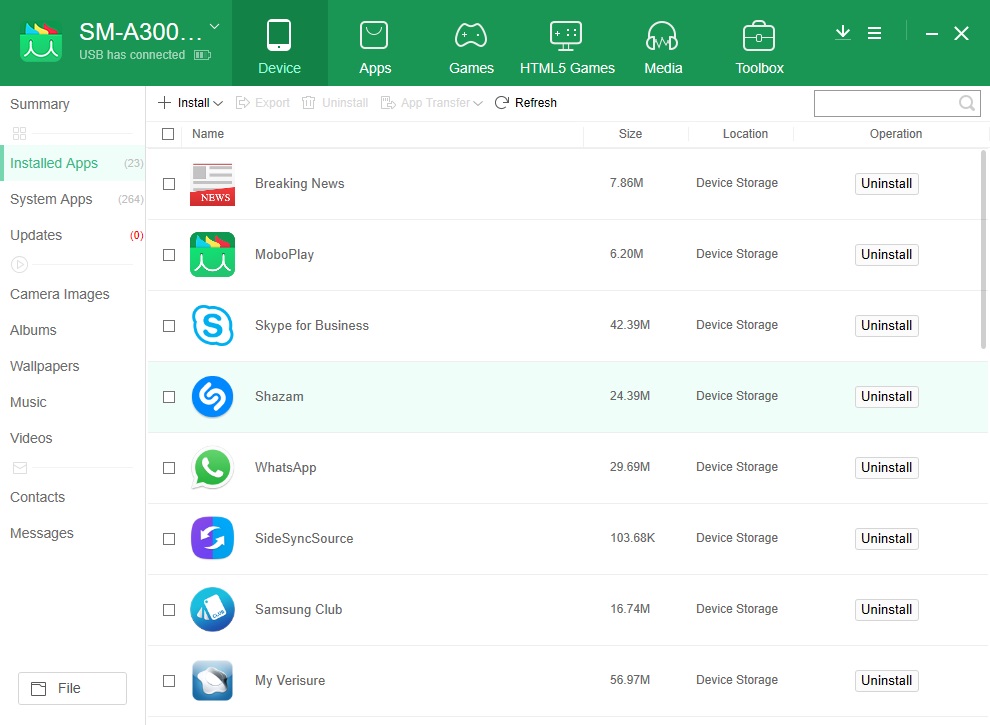
Task: Click the MoboPlay logo icon
Action: coord(212,254)
